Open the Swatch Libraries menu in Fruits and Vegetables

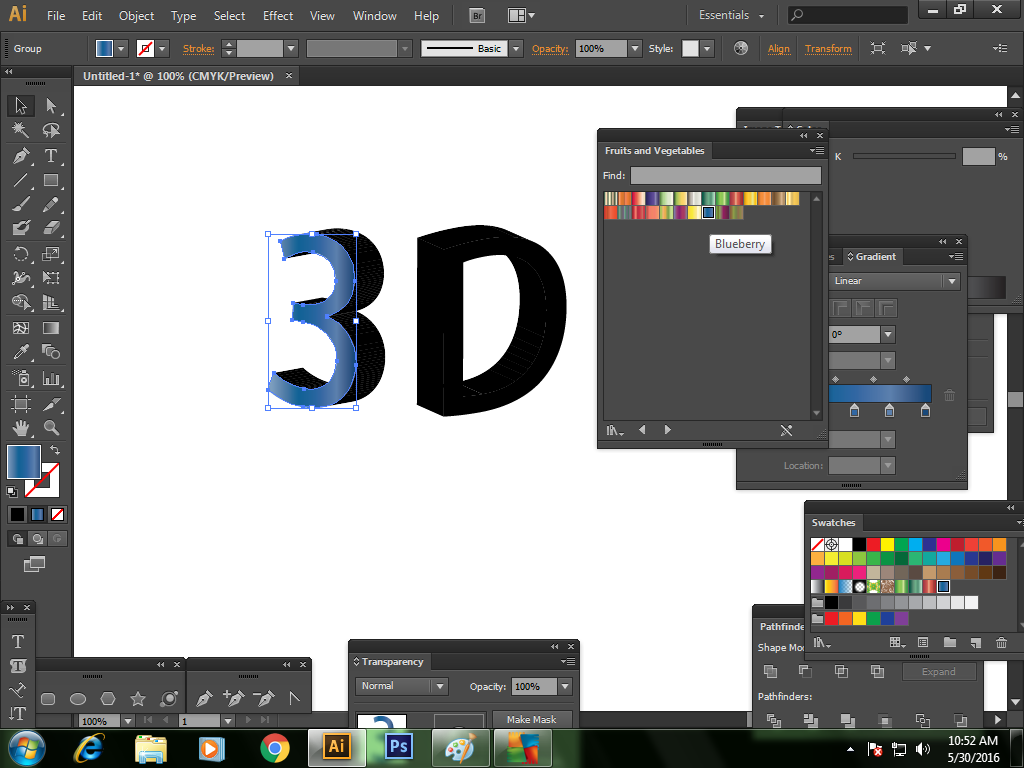[x=614, y=430]
